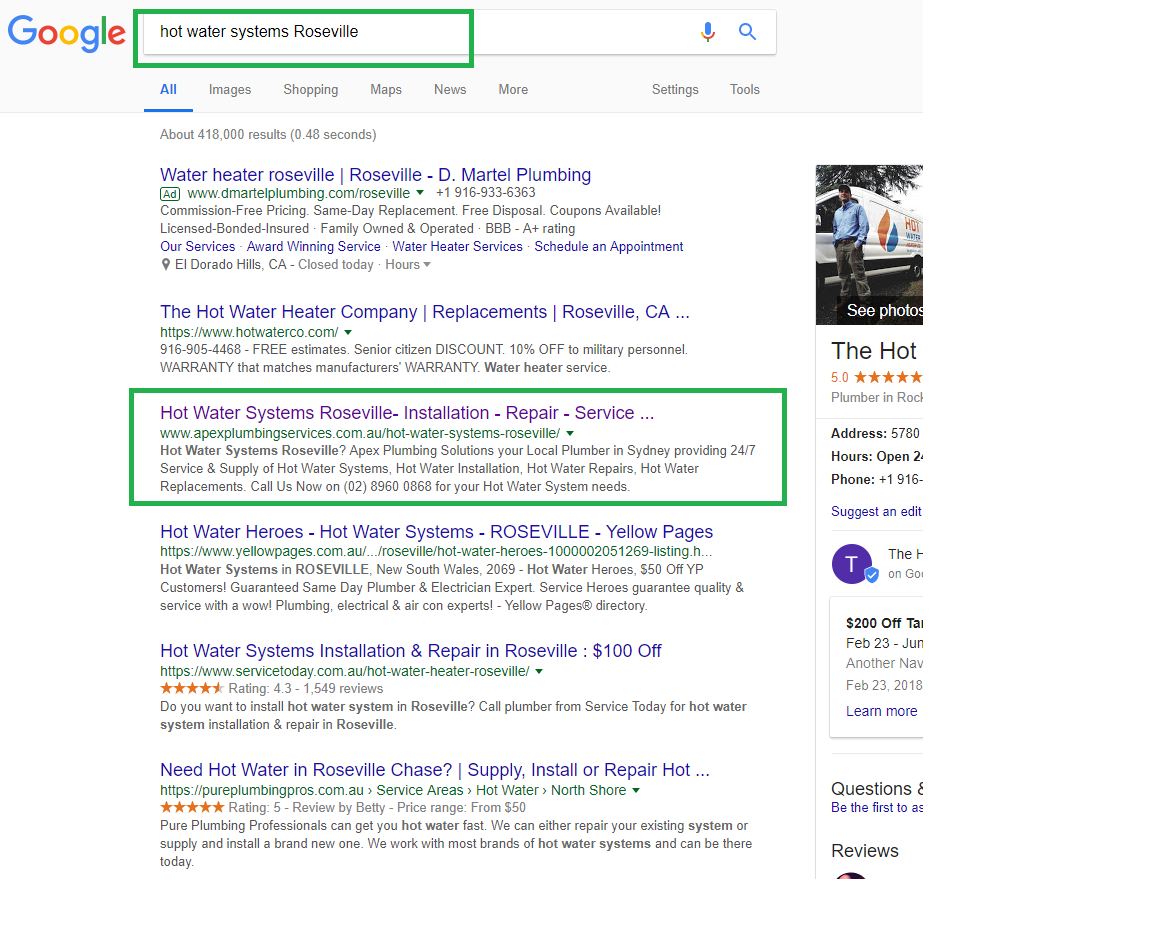
Task: Open dropdown arrow beside hotwaterco.com URL
Action: point(348,333)
